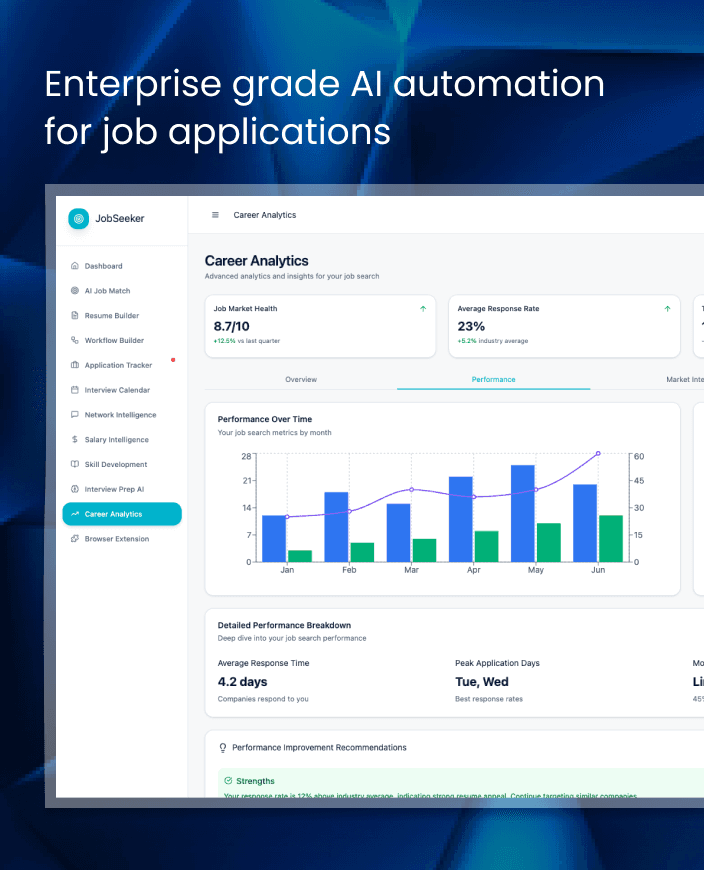Click the "Detailed Performance Breakdown" heading
This screenshot has width=704, height=870.
tap(284, 625)
